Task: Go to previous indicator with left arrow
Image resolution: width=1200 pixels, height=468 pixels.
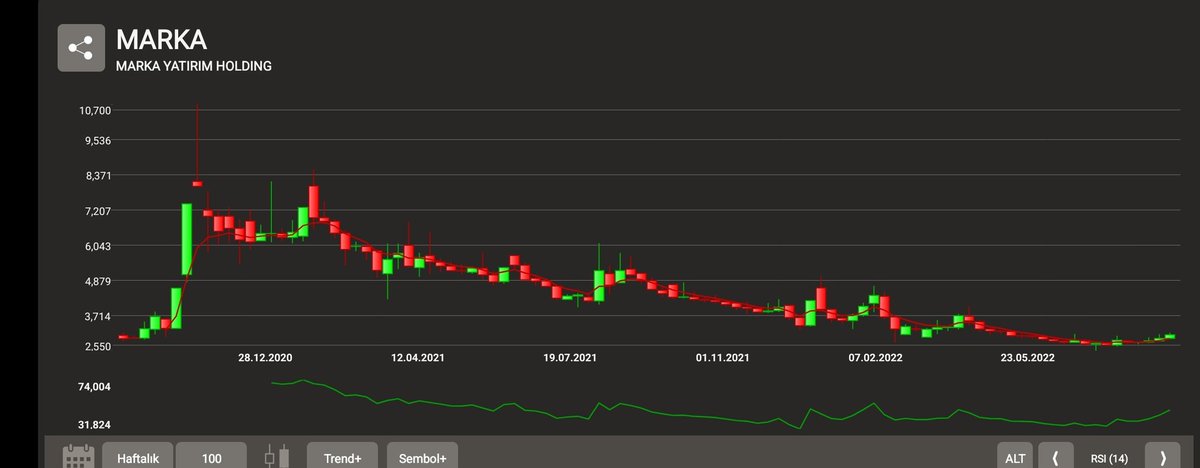Action: [x=1055, y=457]
